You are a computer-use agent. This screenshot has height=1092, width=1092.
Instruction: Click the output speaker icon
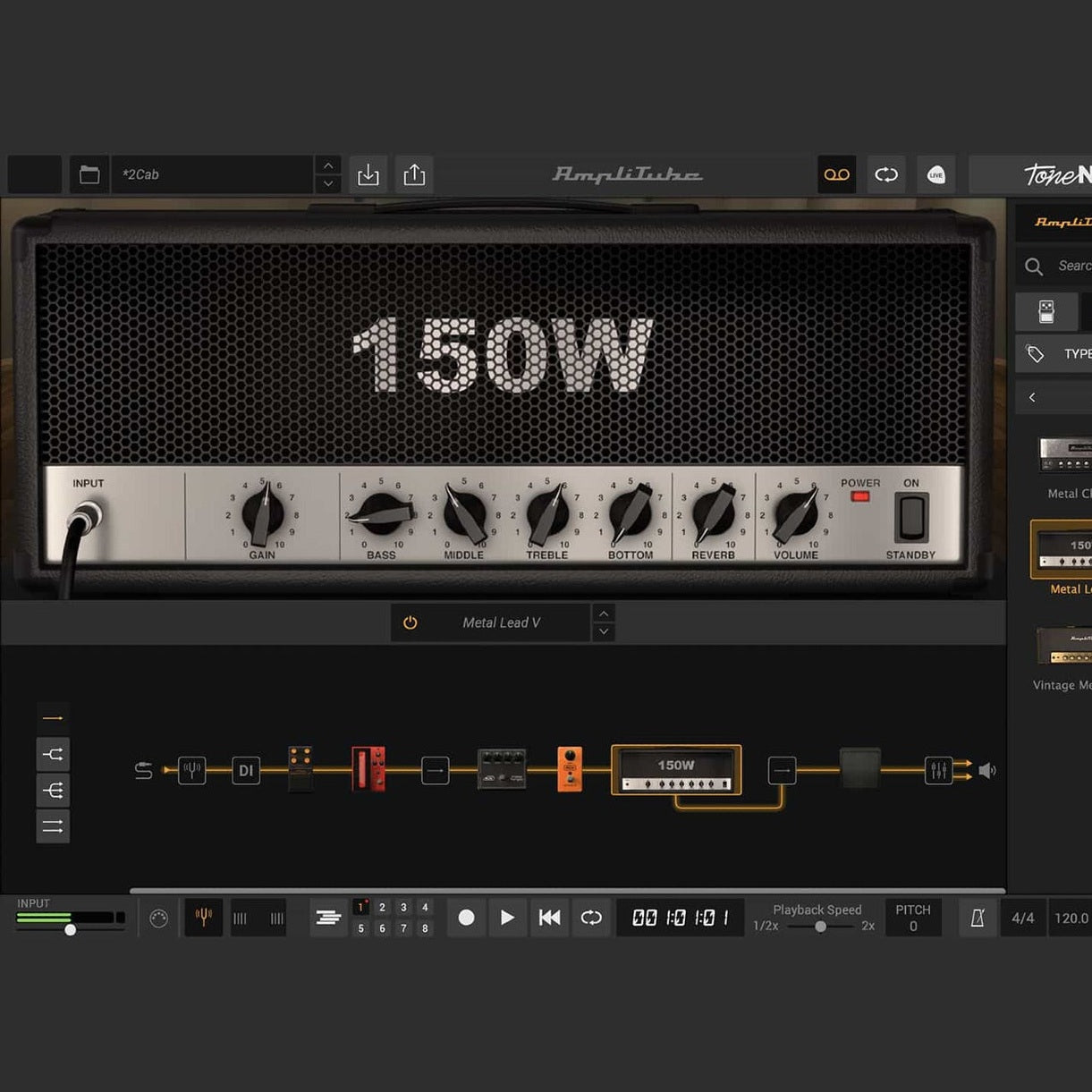(986, 770)
